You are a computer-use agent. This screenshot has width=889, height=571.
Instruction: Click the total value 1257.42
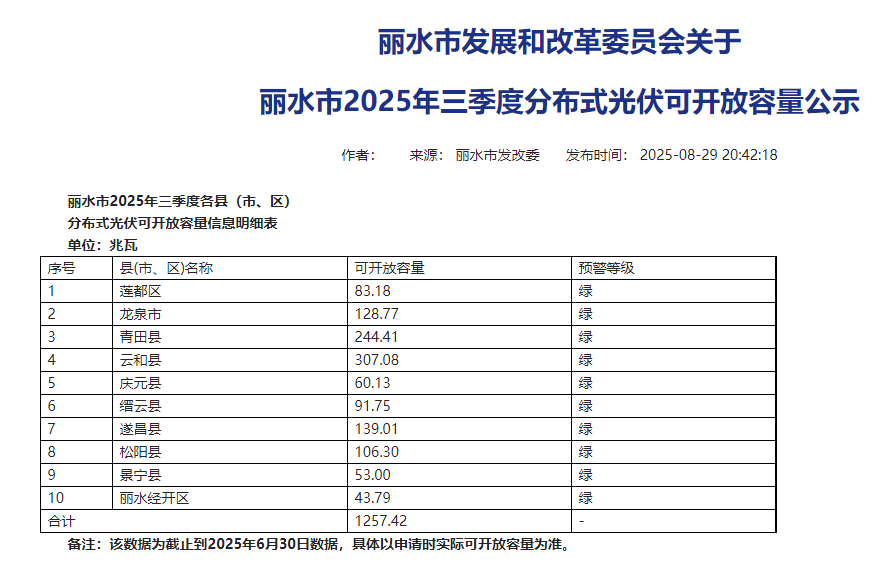[381, 521]
